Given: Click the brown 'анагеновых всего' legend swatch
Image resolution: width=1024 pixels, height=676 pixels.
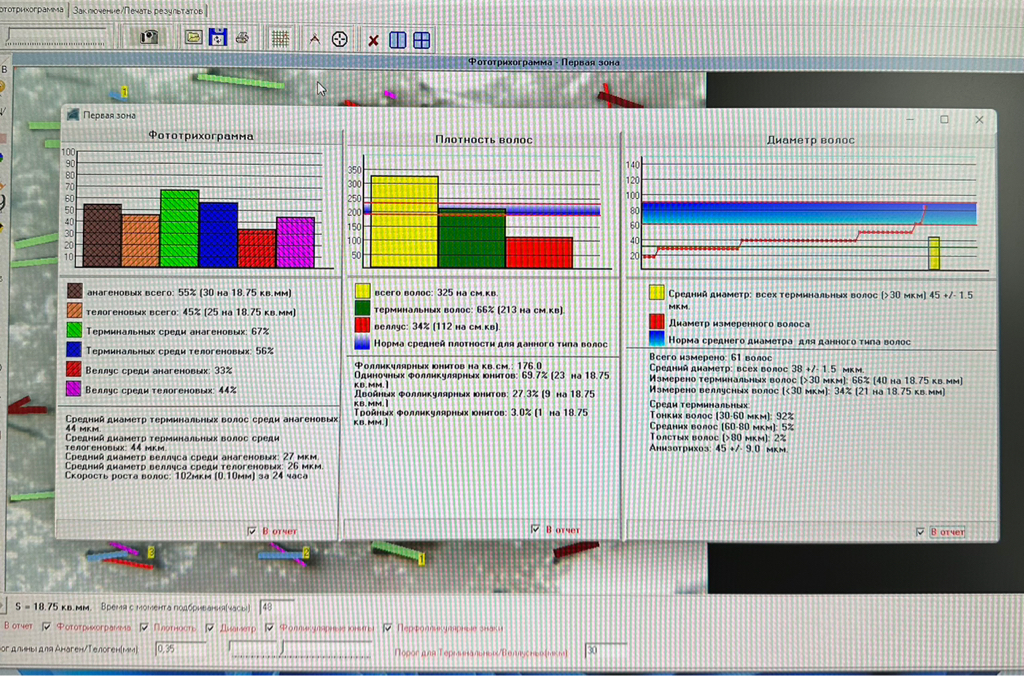Looking at the screenshot, I should (x=74, y=291).
